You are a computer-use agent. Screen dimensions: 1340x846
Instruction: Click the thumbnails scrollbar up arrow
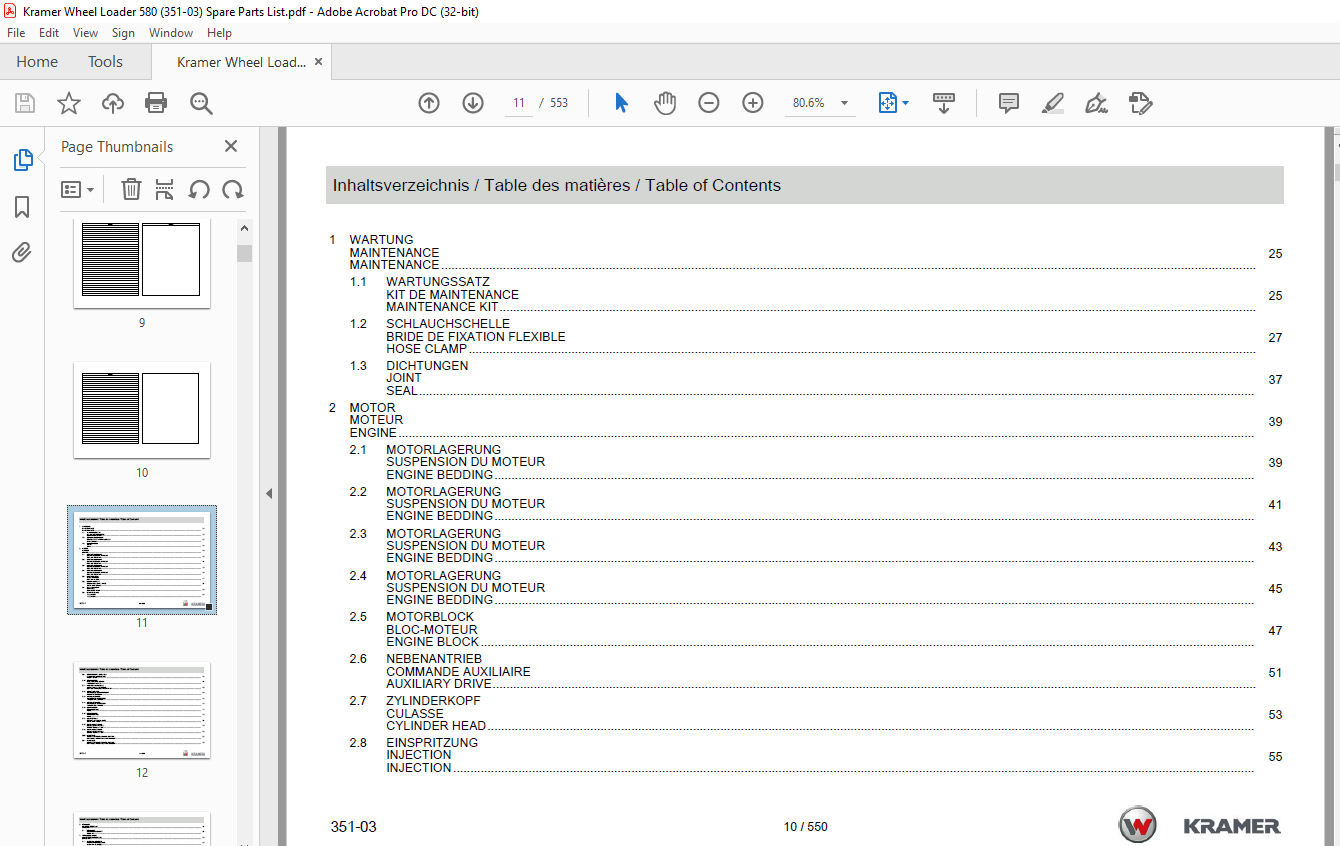point(245,226)
